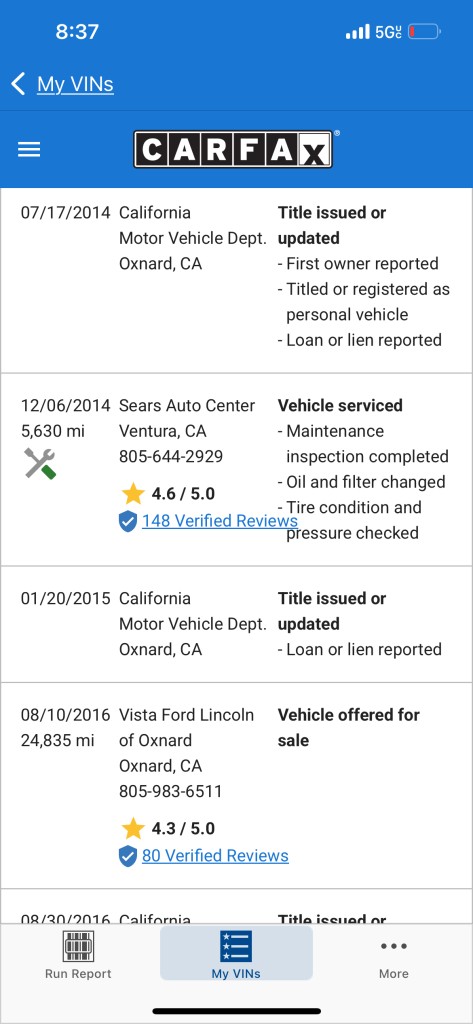Click the CARFAX logo
The height and width of the screenshot is (1024, 473).
[x=233, y=149]
